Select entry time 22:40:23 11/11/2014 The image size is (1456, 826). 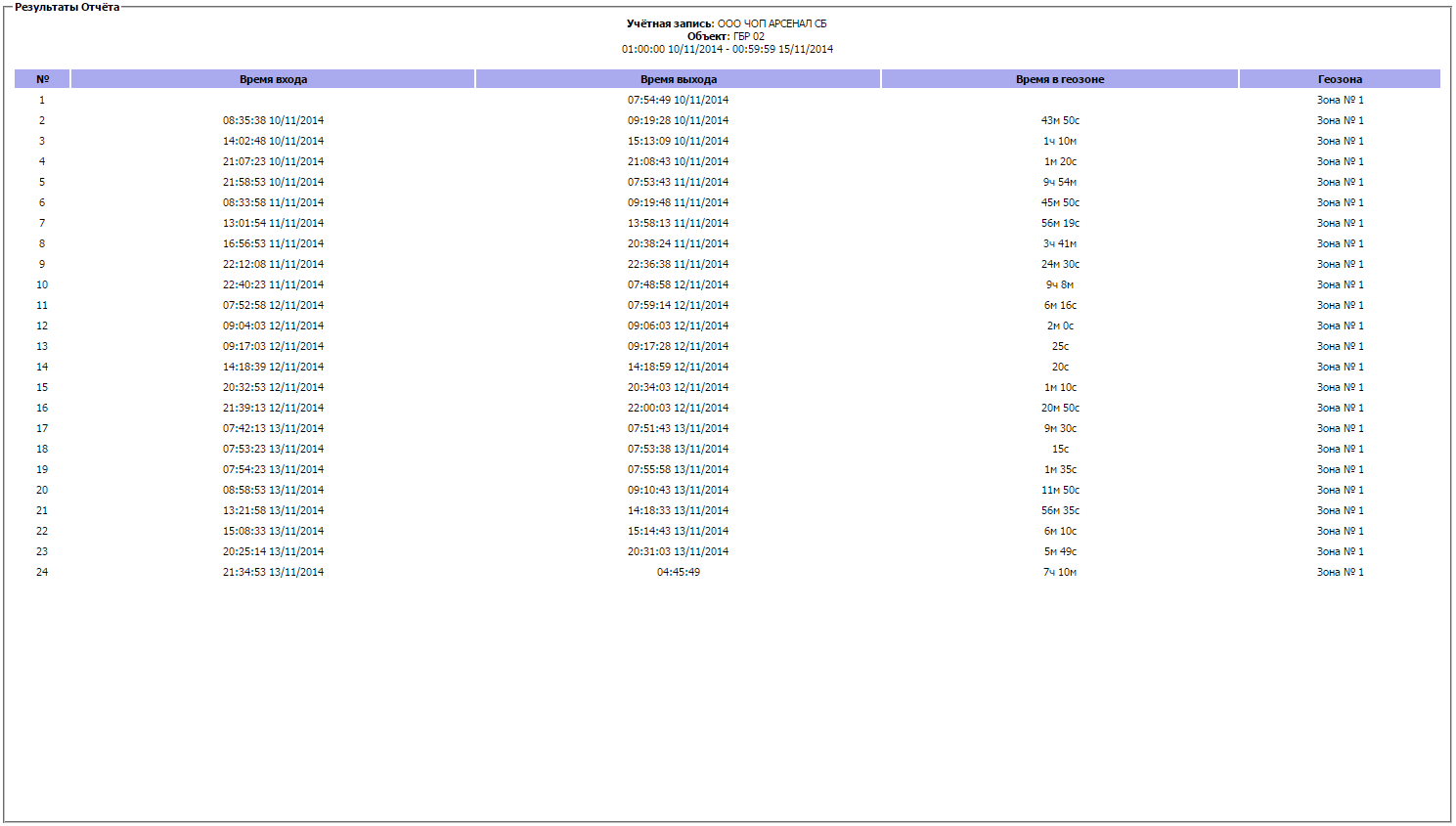[x=273, y=284]
